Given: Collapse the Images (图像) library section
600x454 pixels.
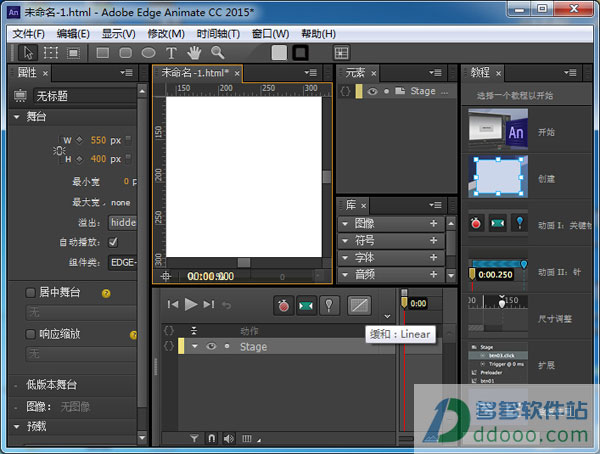Looking at the screenshot, I should [345, 224].
